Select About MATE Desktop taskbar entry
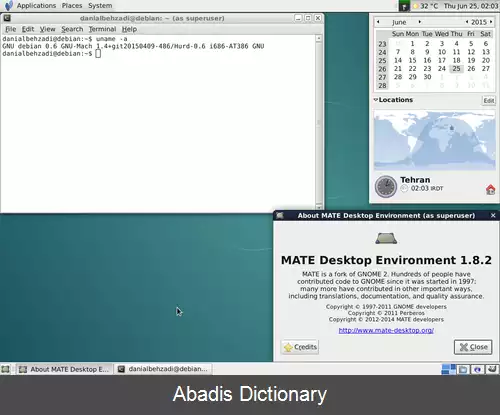Image resolution: width=500 pixels, height=415 pixels. click(64, 369)
